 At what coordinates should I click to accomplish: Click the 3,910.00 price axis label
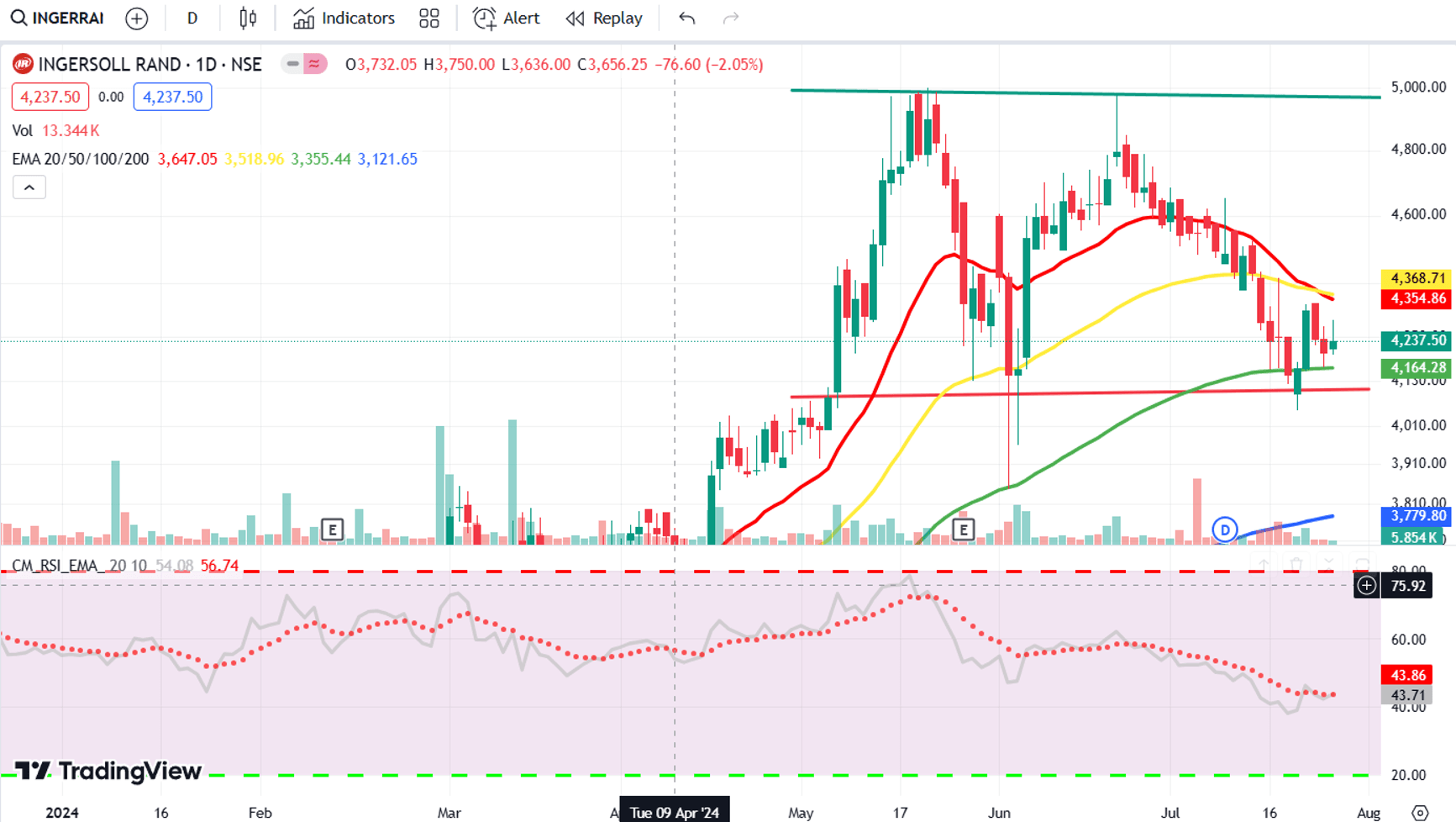1418,463
